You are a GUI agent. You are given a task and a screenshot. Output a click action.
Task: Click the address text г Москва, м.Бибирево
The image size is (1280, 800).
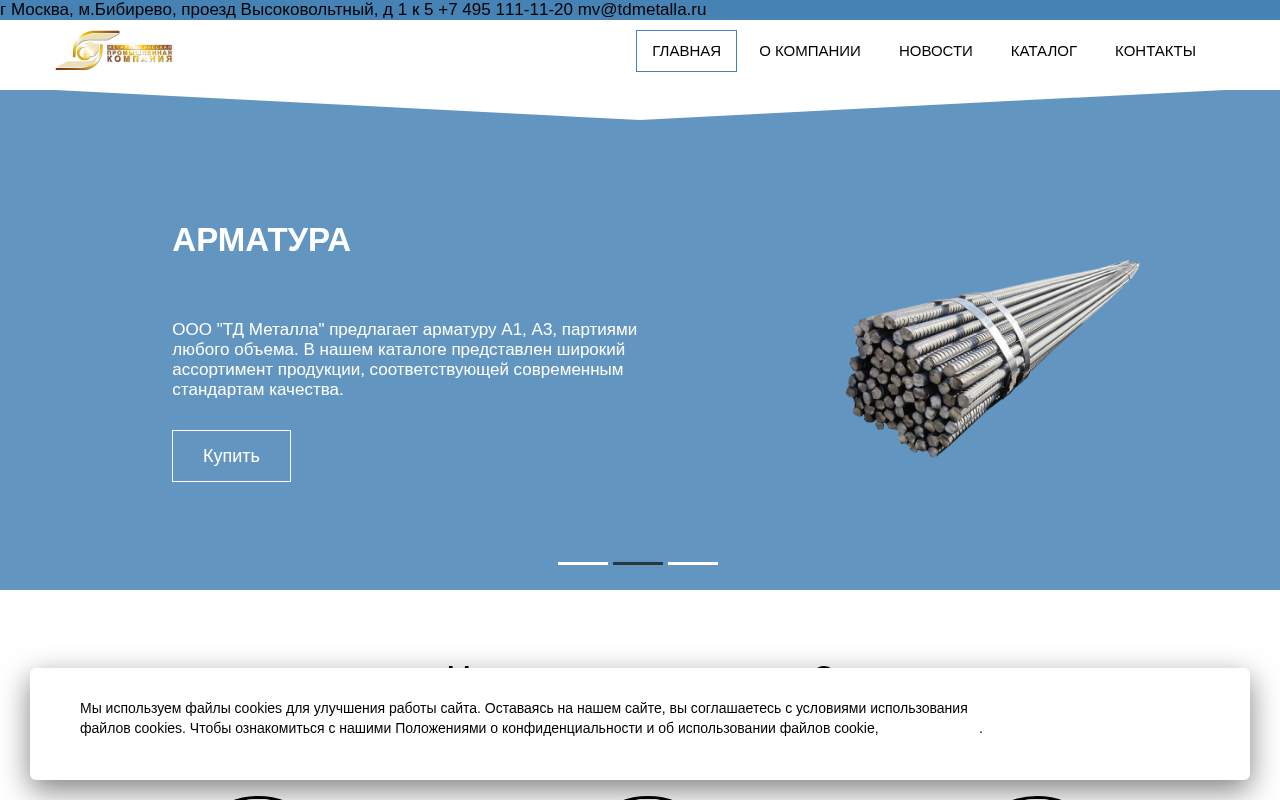coord(88,10)
